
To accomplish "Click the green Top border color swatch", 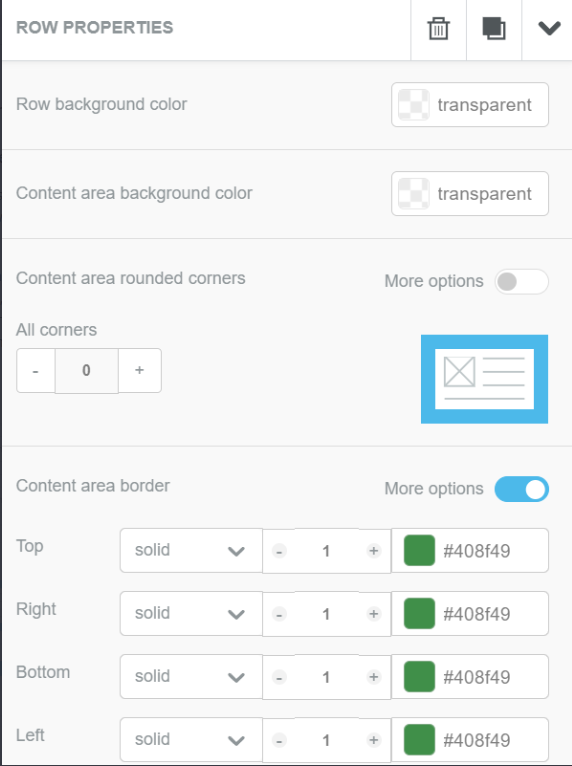I will tap(419, 551).
